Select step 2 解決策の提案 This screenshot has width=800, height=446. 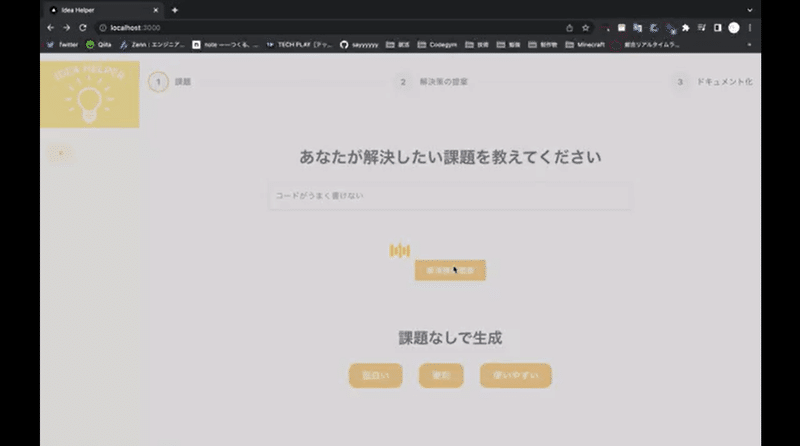(x=432, y=82)
